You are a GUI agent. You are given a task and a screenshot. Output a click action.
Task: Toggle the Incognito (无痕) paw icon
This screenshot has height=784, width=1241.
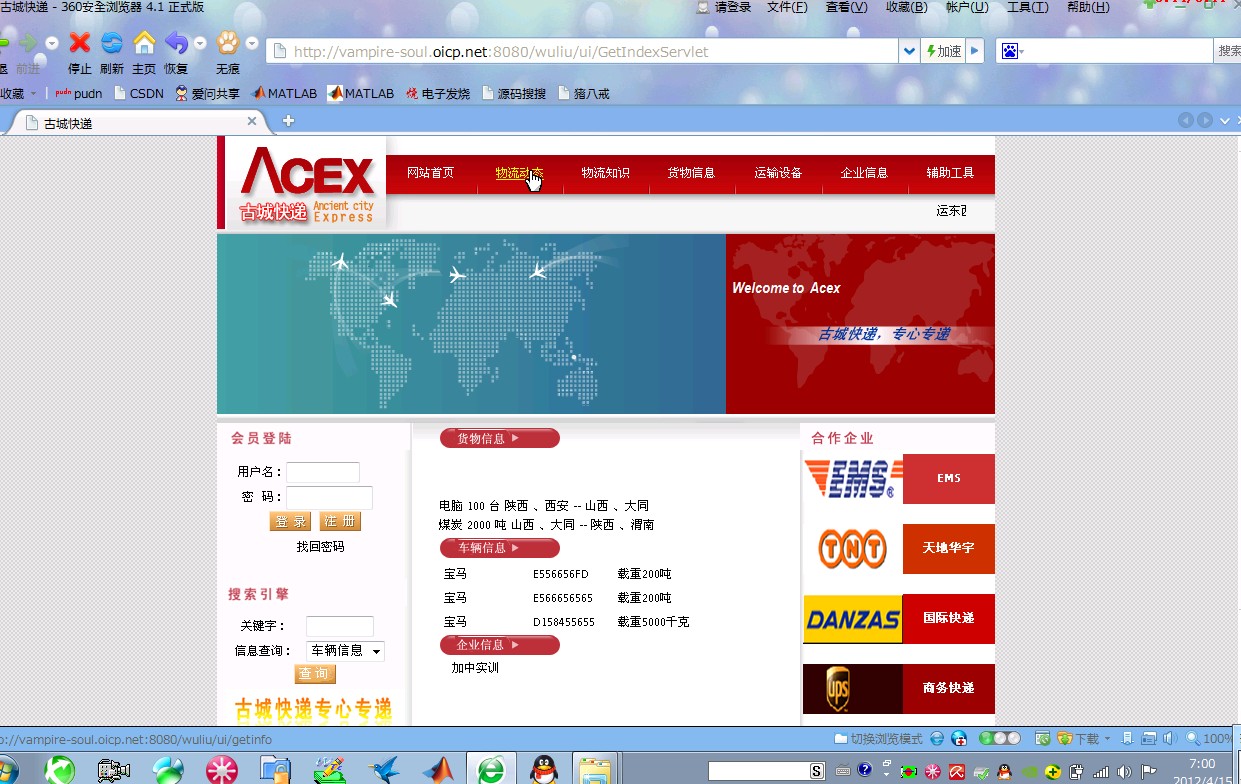point(228,43)
